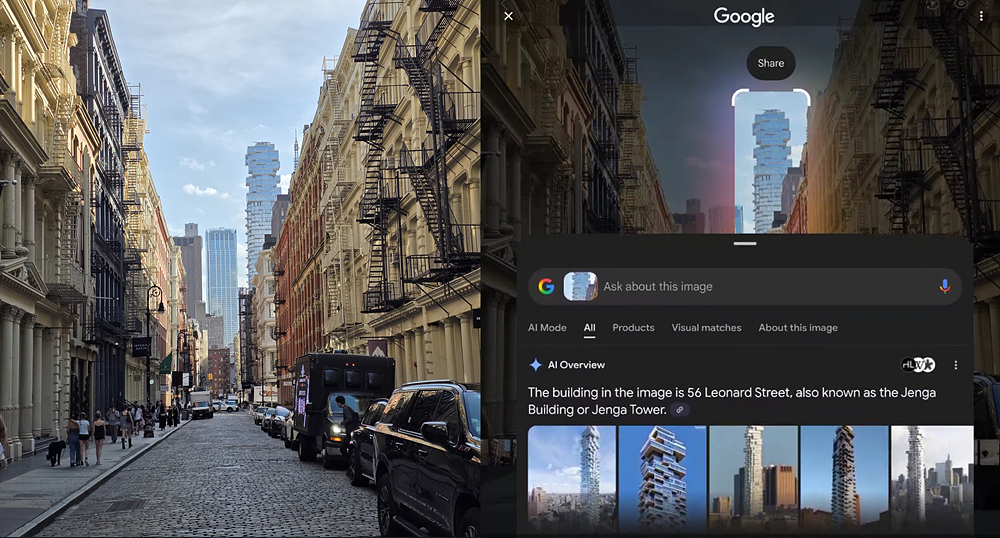Click the Google logo at the top
The height and width of the screenshot is (538, 1000).
point(744,17)
